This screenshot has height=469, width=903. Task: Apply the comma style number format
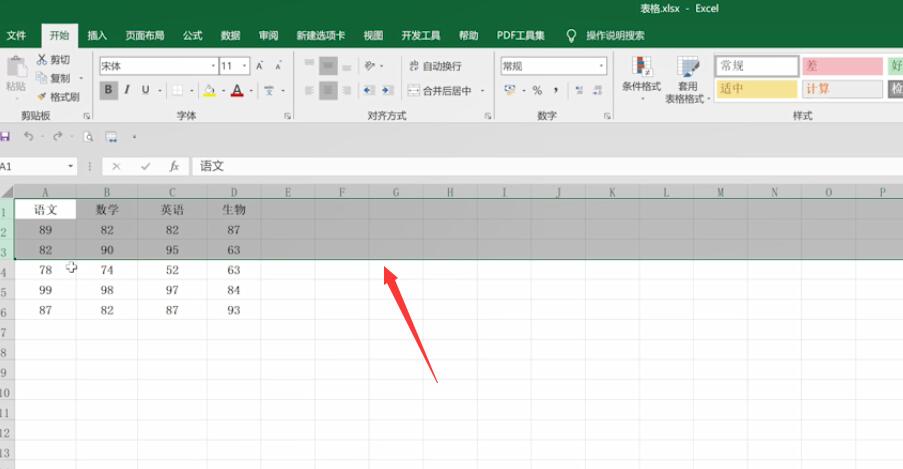tap(556, 90)
